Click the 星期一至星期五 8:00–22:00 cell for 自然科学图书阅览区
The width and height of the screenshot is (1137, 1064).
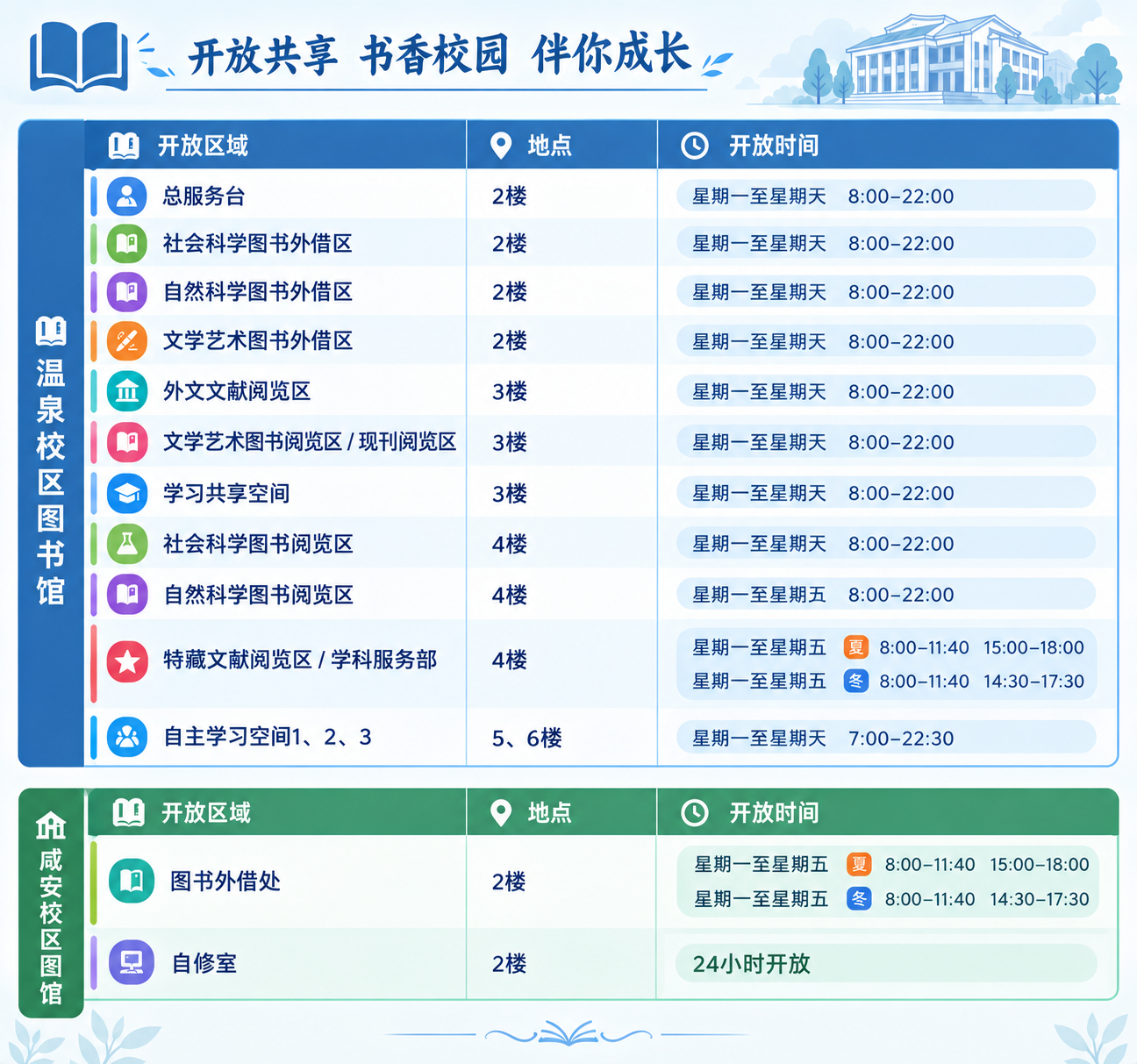[x=886, y=595]
